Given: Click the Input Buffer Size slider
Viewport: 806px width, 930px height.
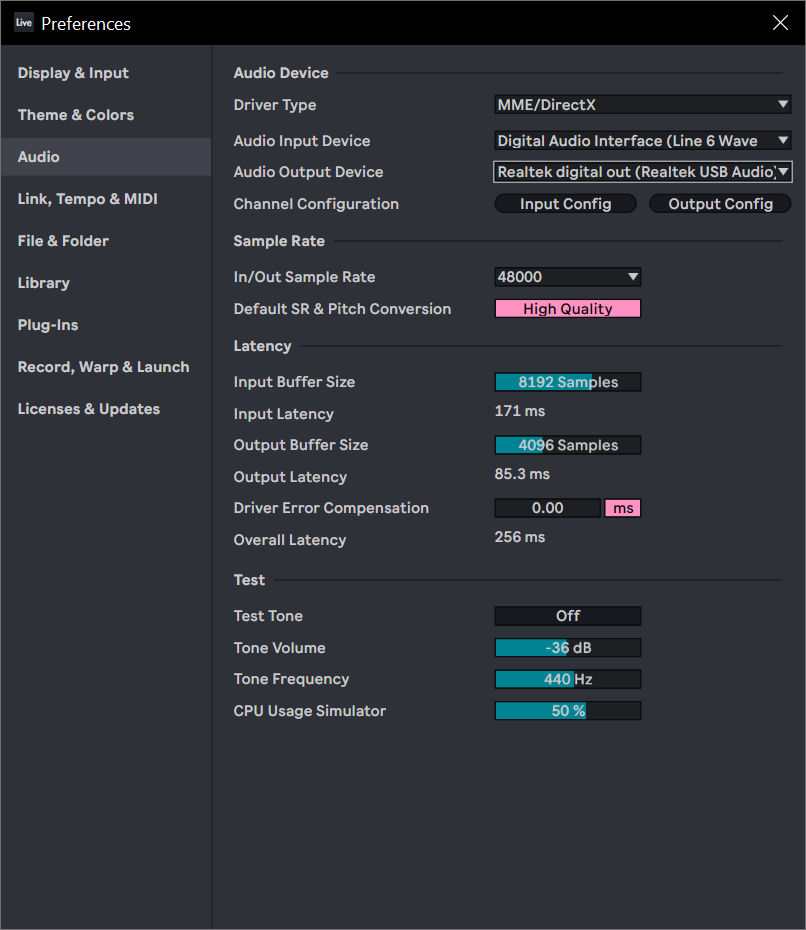Looking at the screenshot, I should 568,382.
